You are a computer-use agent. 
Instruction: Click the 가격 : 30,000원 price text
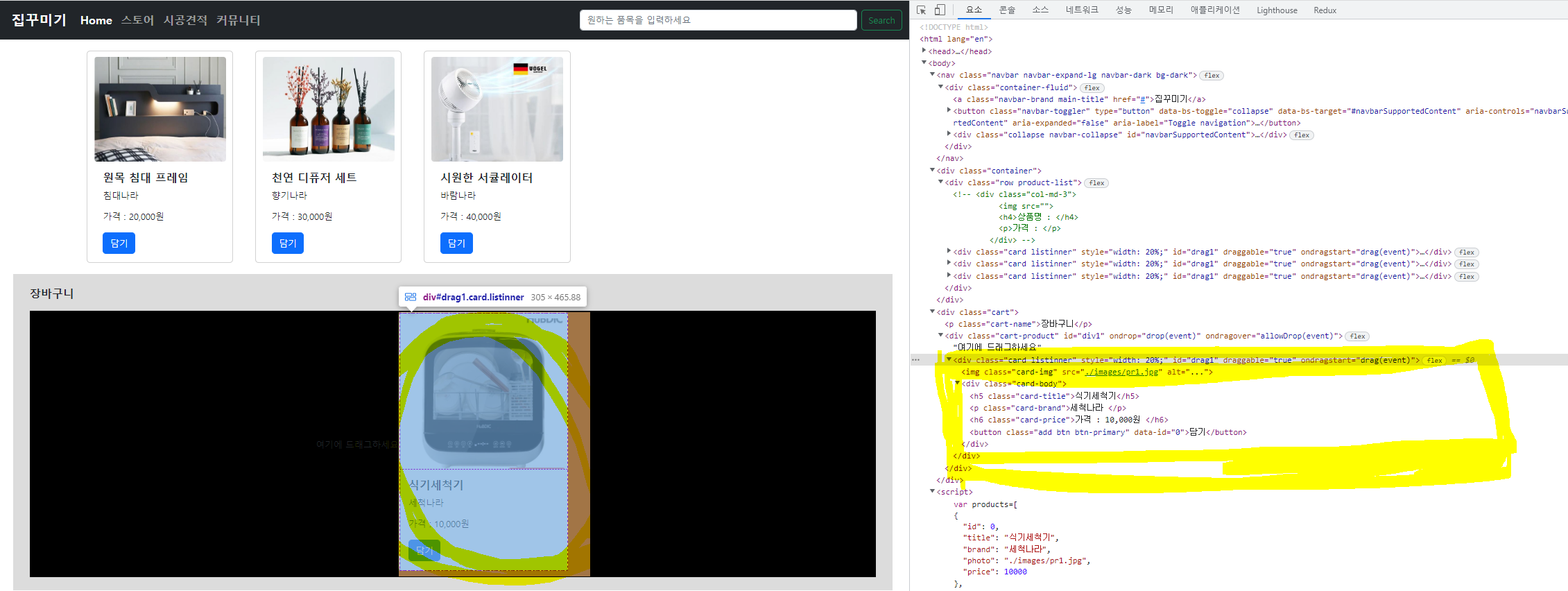pos(302,216)
